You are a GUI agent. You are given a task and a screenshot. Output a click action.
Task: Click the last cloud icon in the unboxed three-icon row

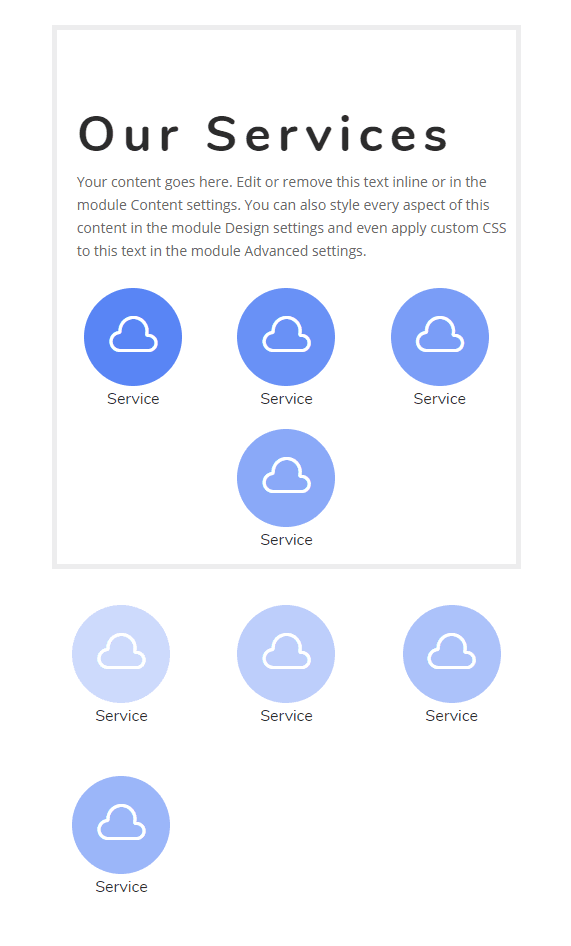click(452, 654)
